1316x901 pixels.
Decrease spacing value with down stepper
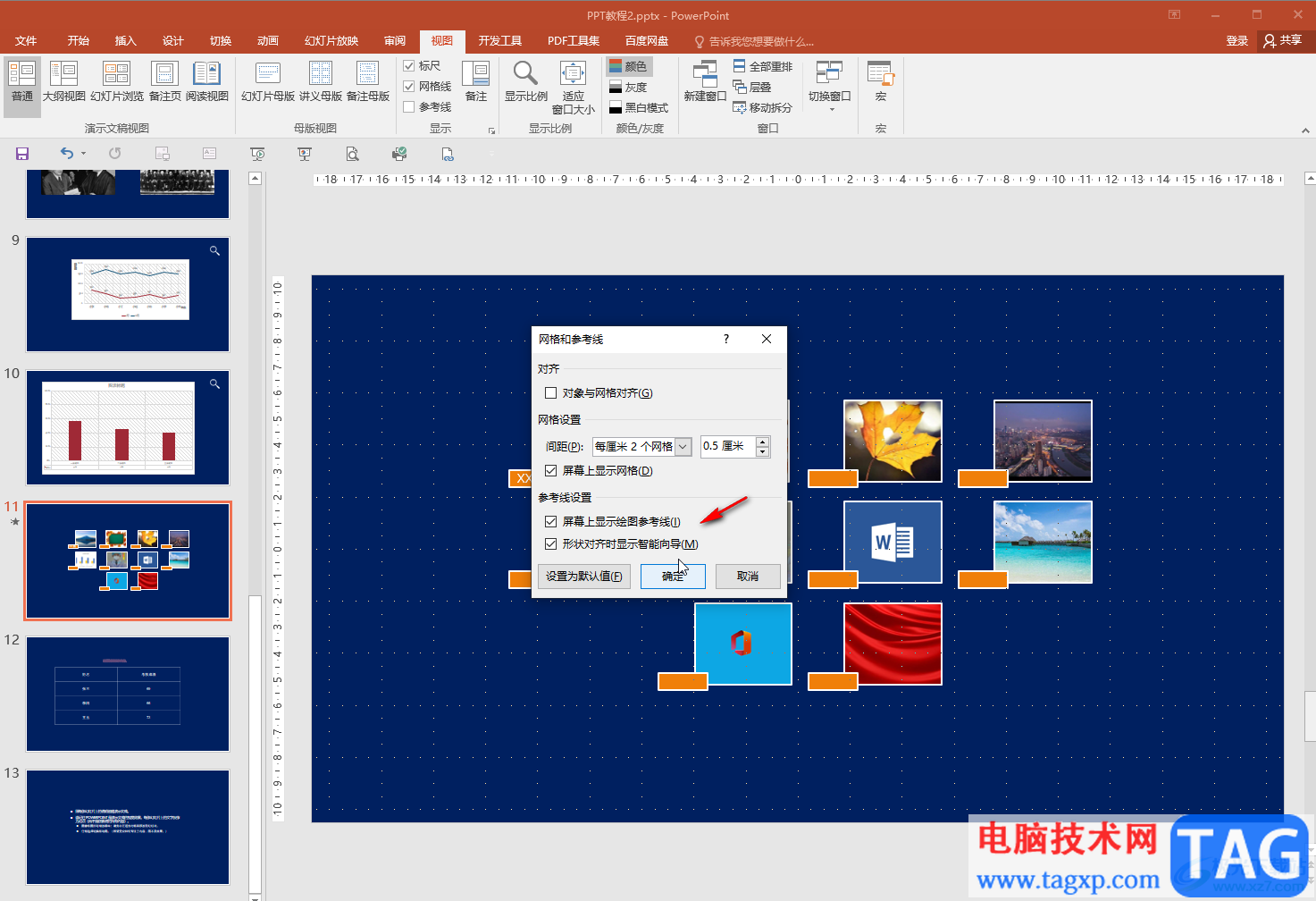point(762,451)
